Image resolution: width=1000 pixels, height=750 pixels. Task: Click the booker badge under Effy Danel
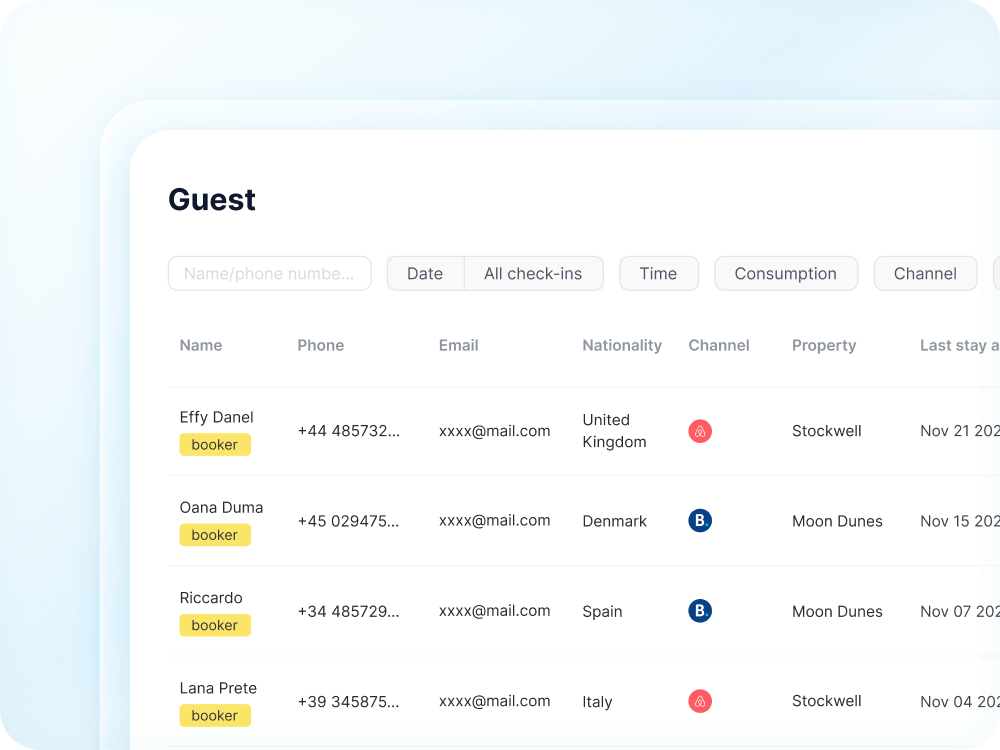215,445
